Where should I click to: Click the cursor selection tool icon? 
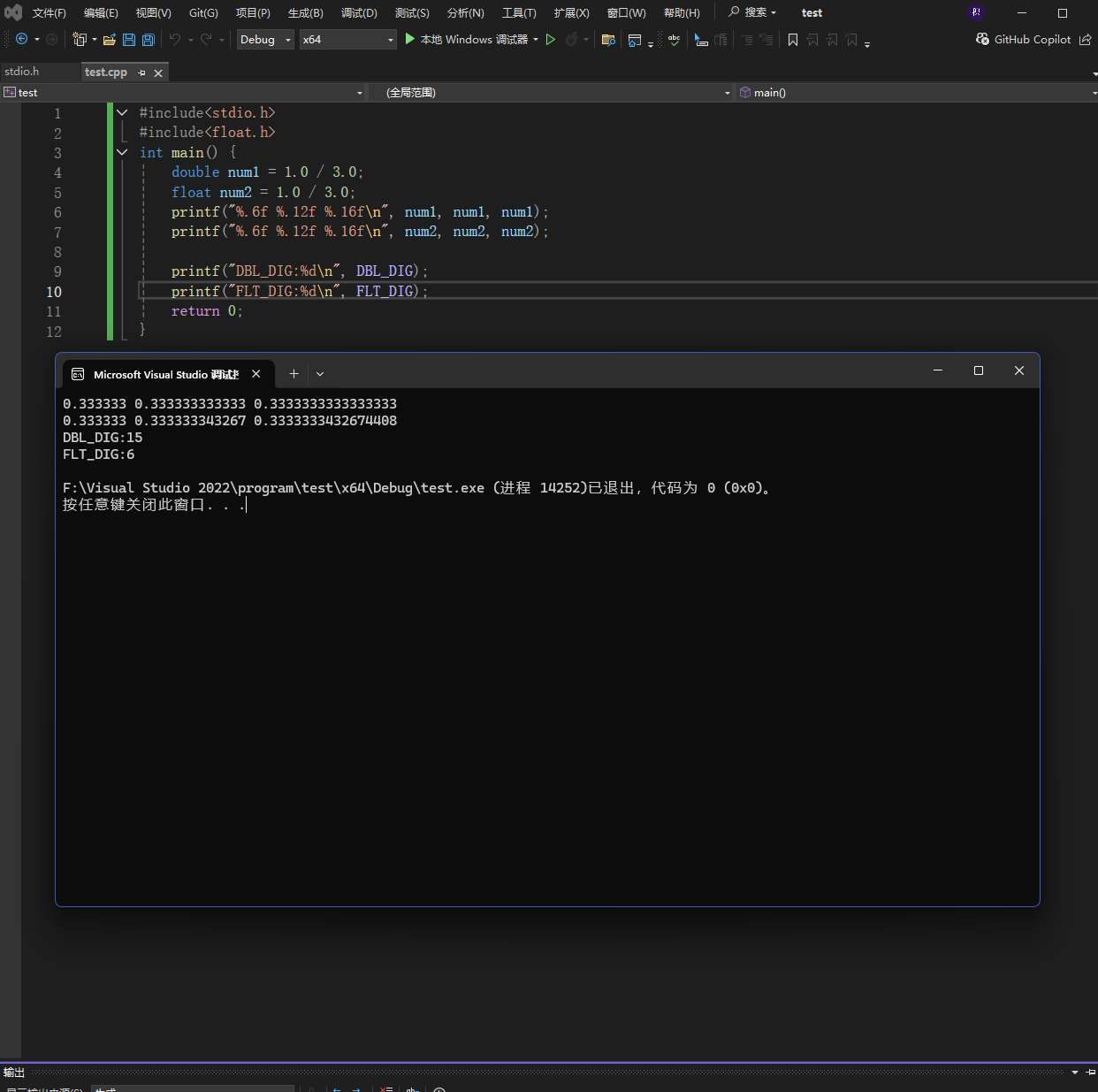coord(701,39)
